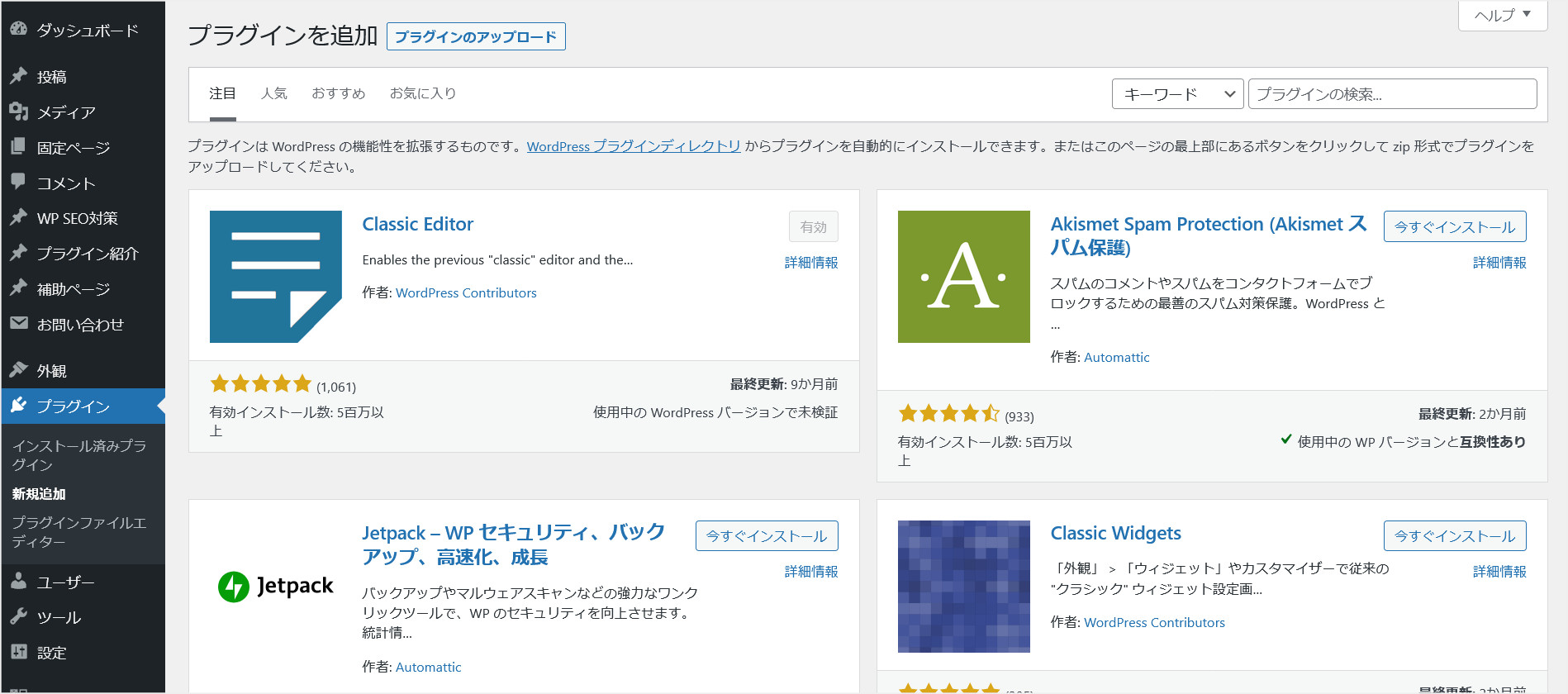Open the キーワード search type dropdown
Viewport: 1568px width, 694px height.
(1177, 94)
